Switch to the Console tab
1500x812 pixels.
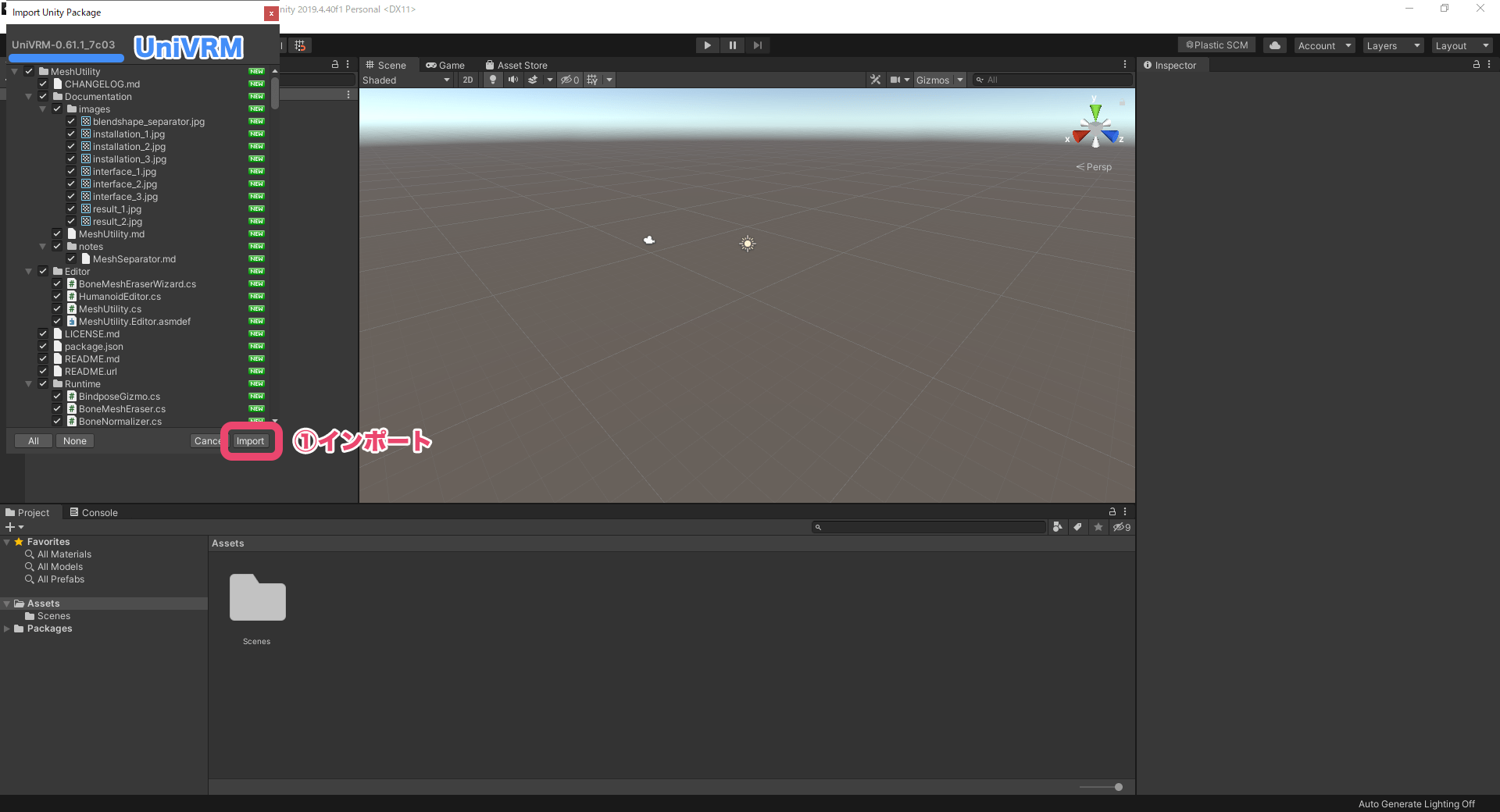[93, 512]
